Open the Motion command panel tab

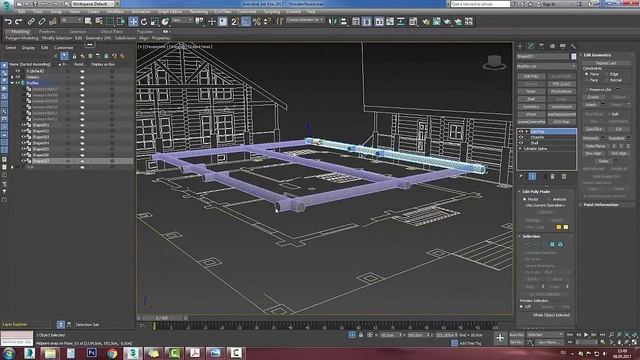(x=552, y=46)
